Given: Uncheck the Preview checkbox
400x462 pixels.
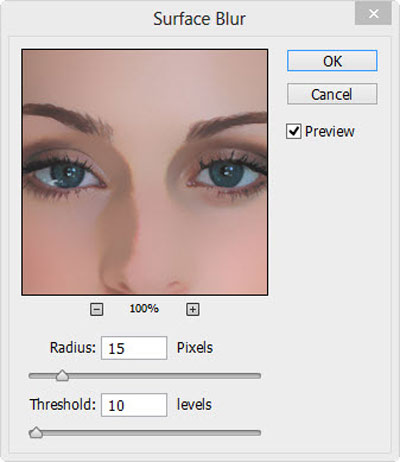Looking at the screenshot, I should [294, 131].
